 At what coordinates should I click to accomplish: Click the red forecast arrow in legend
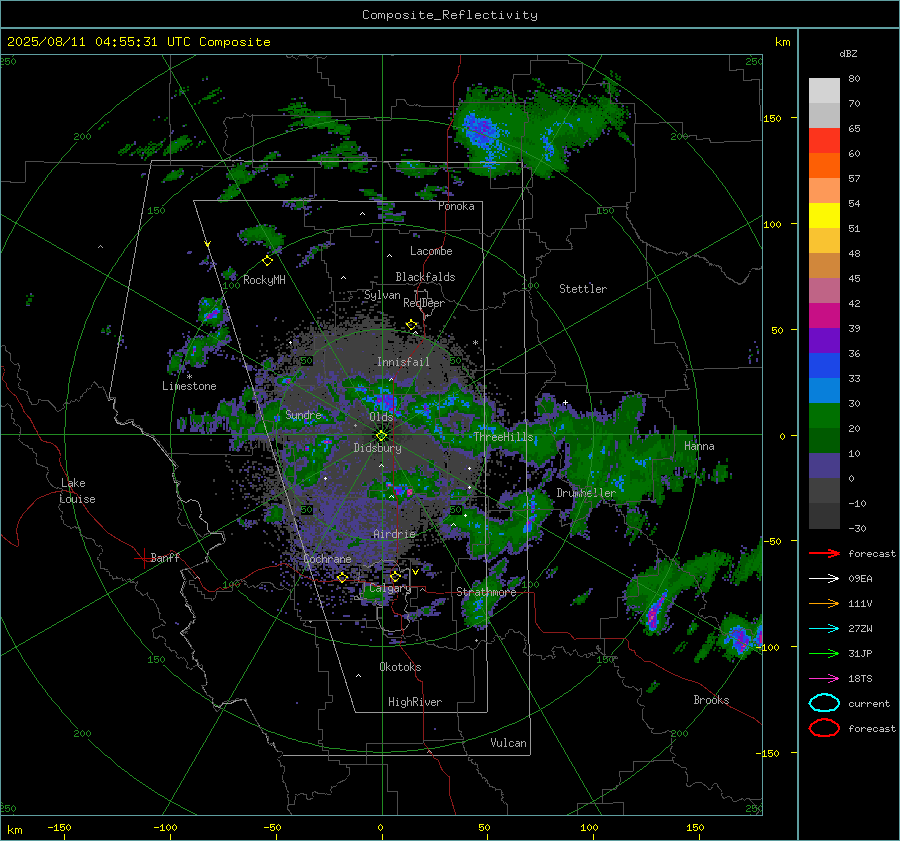pos(824,553)
